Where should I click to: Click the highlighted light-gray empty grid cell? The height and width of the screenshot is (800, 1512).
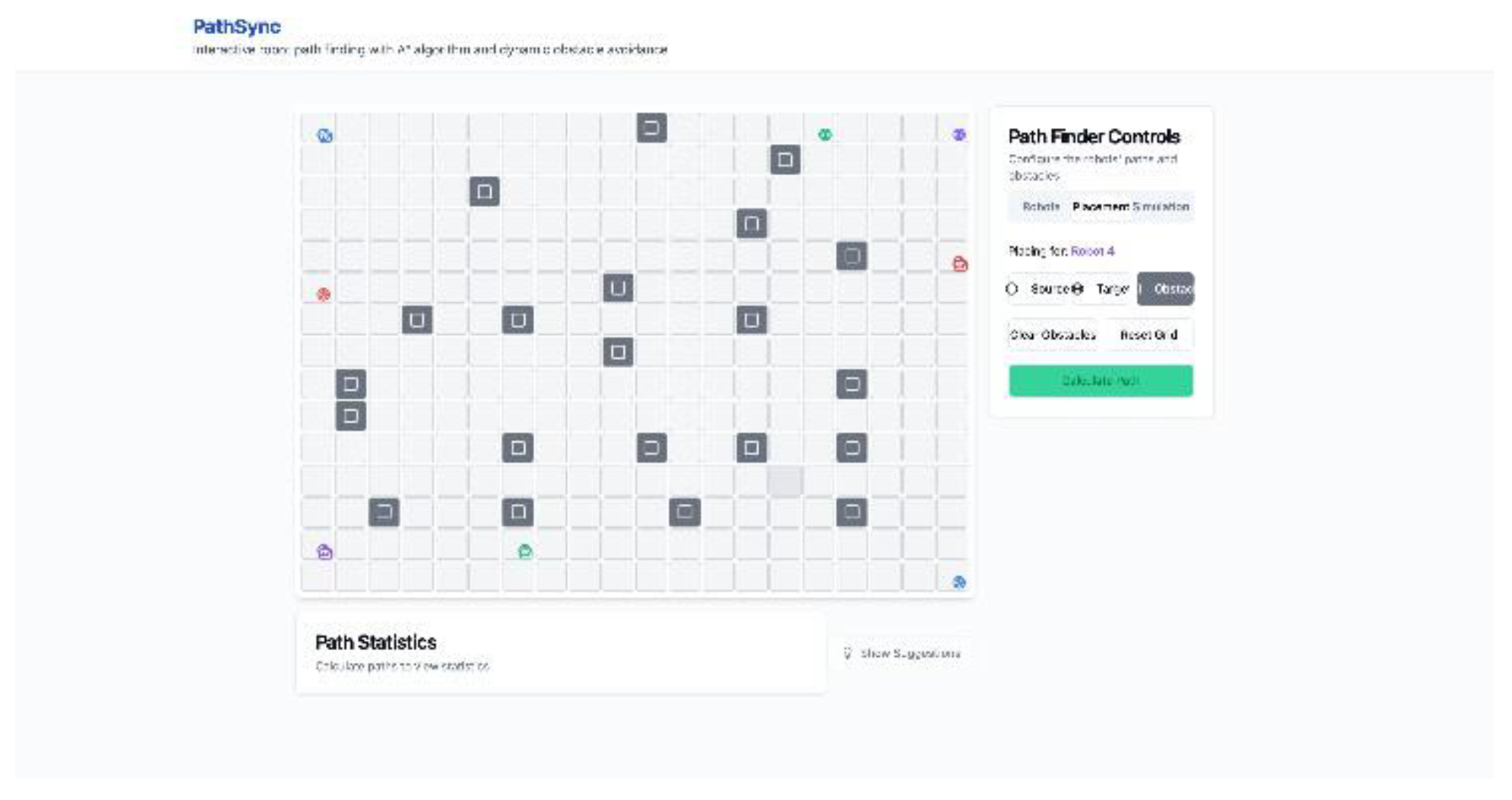coord(784,481)
